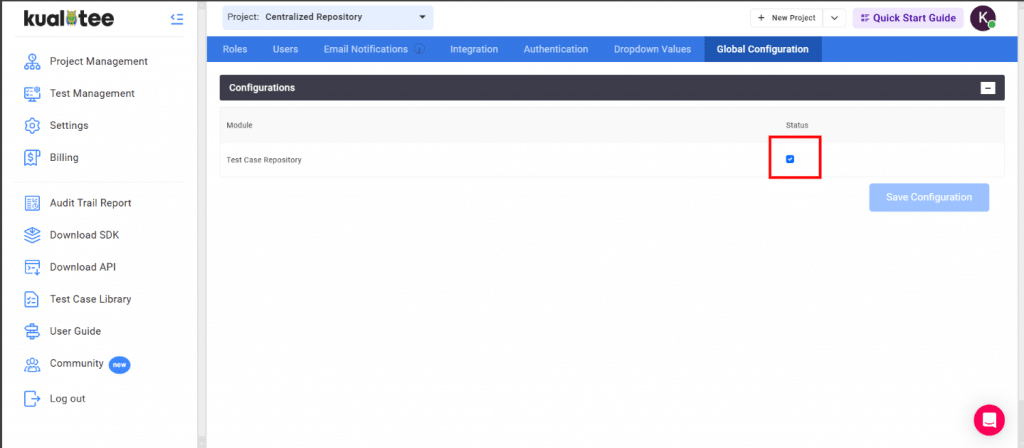1024x448 pixels.
Task: Click the Test Case Repository module text
Action: click(264, 159)
